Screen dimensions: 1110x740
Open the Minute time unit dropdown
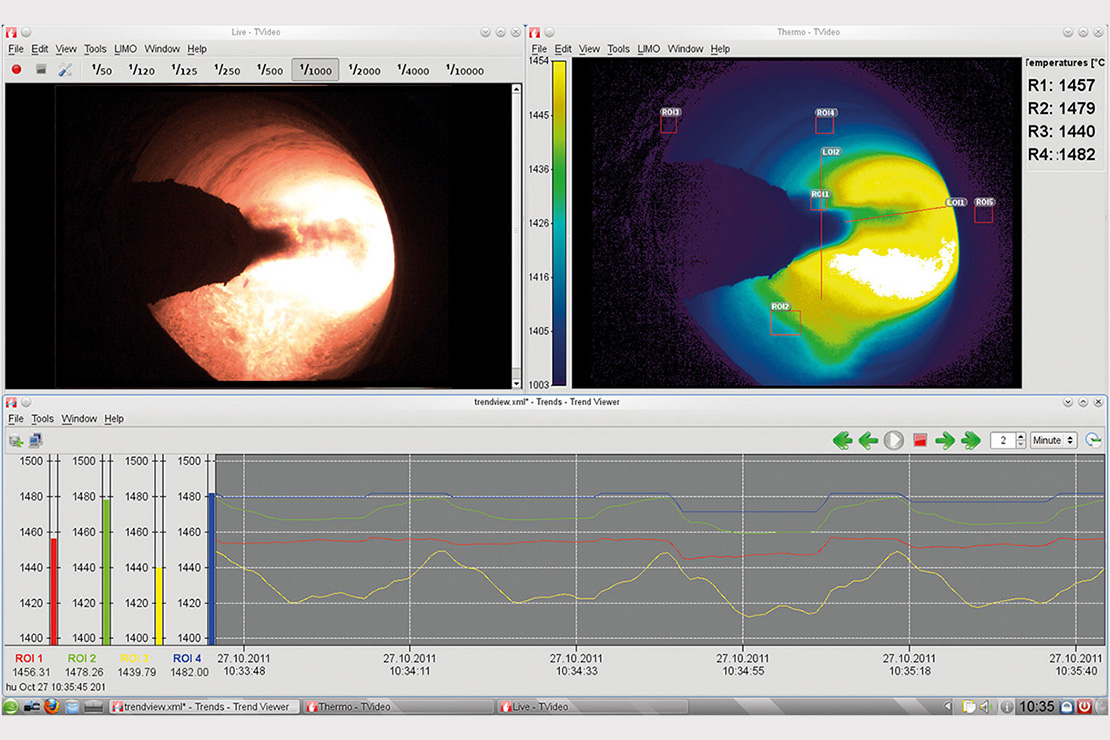(x=1054, y=440)
